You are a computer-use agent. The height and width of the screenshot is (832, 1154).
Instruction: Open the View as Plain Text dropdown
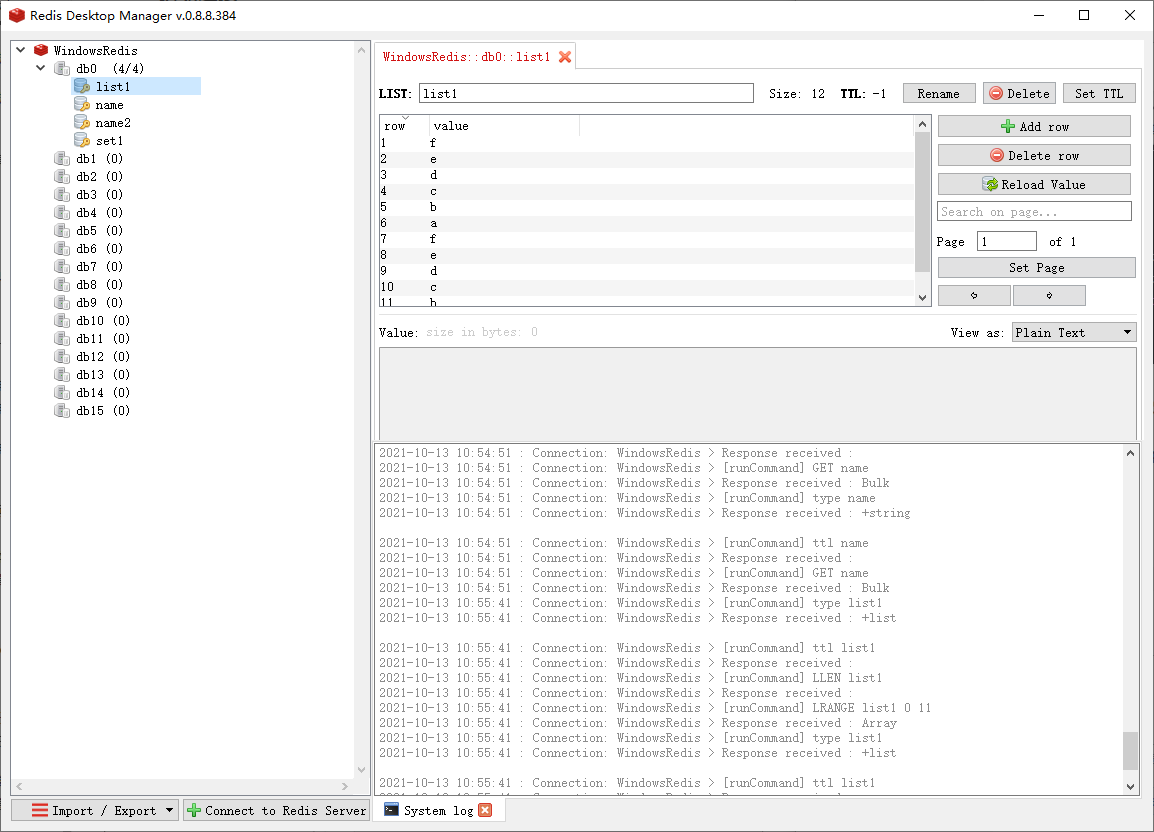point(1074,333)
